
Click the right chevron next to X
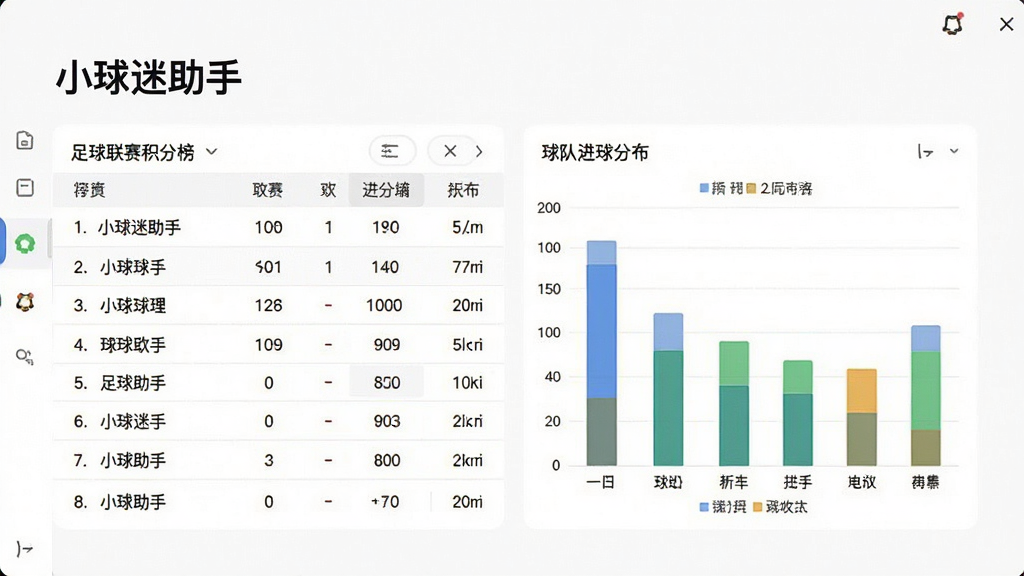479,152
